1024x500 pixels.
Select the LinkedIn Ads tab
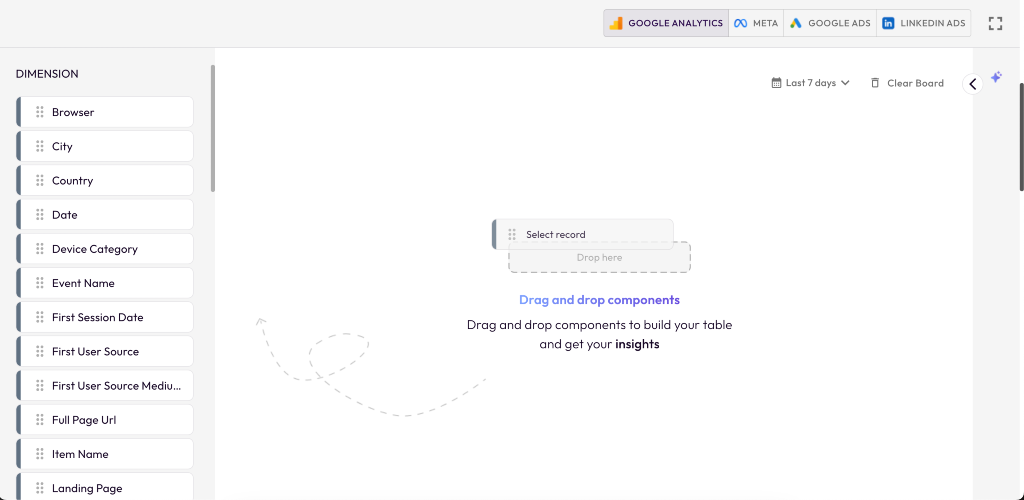[x=923, y=23]
